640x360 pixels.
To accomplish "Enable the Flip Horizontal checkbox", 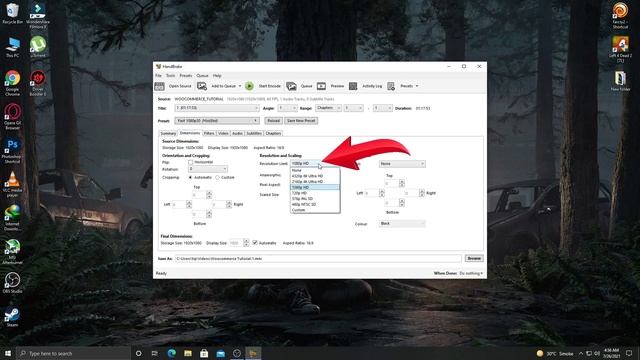I will coord(191,162).
